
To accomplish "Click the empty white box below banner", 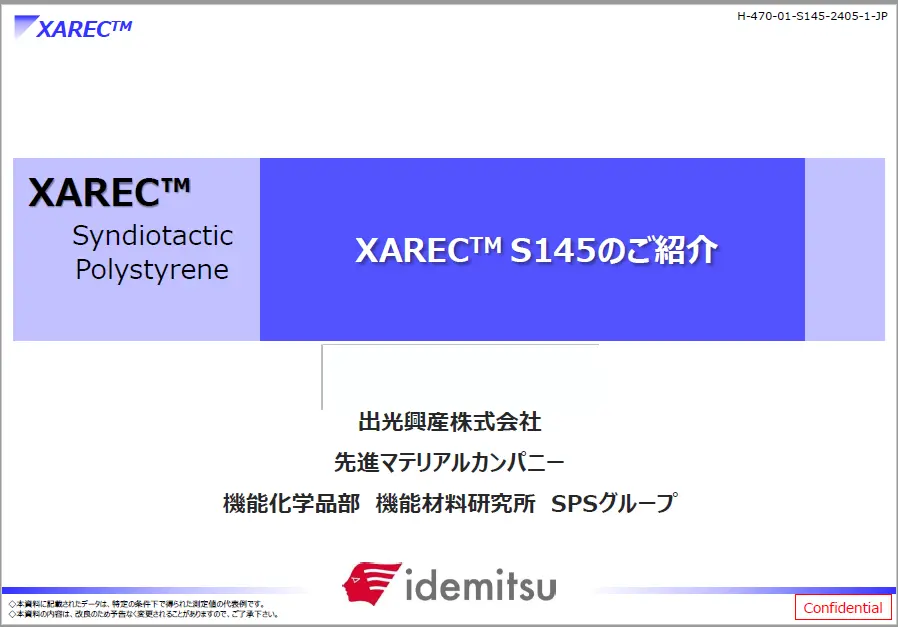I will click(x=460, y=376).
